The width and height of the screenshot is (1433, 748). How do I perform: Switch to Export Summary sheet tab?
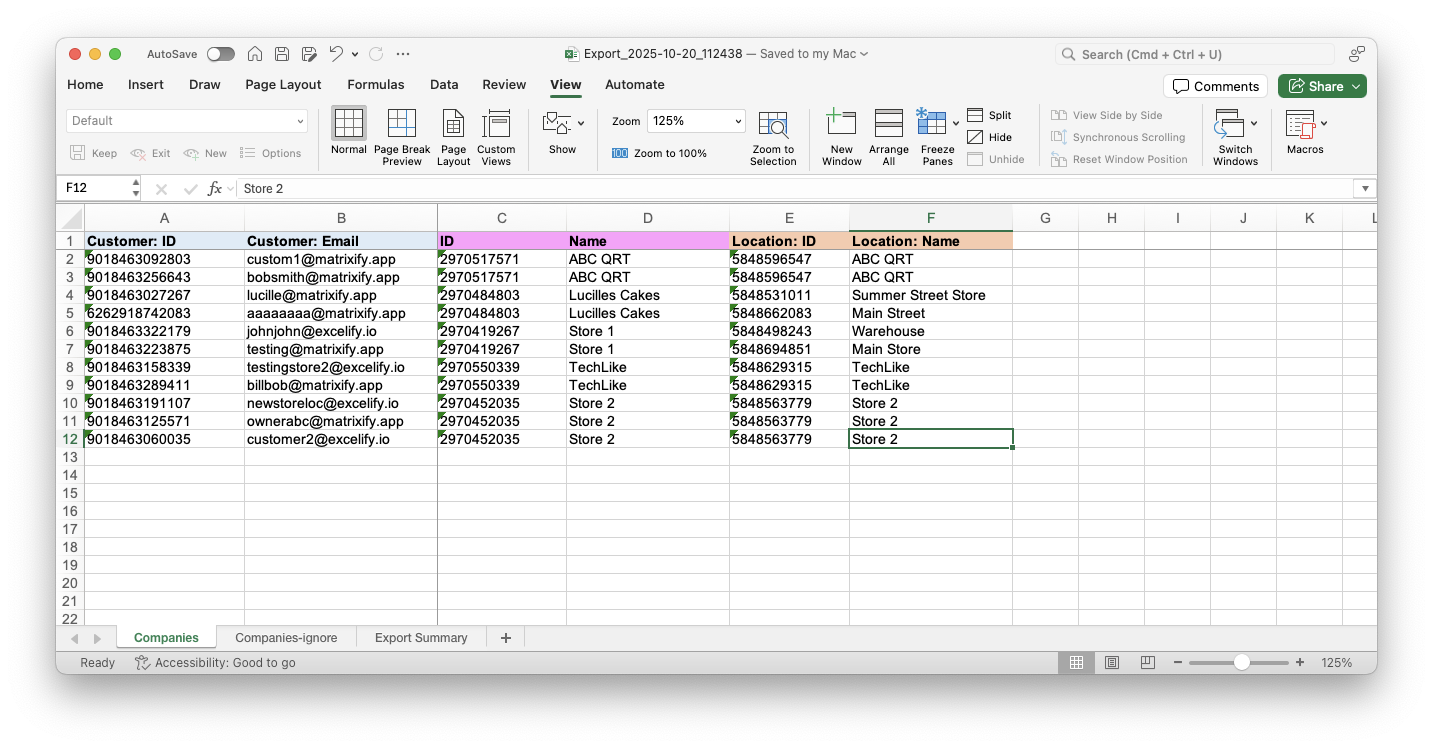point(421,638)
